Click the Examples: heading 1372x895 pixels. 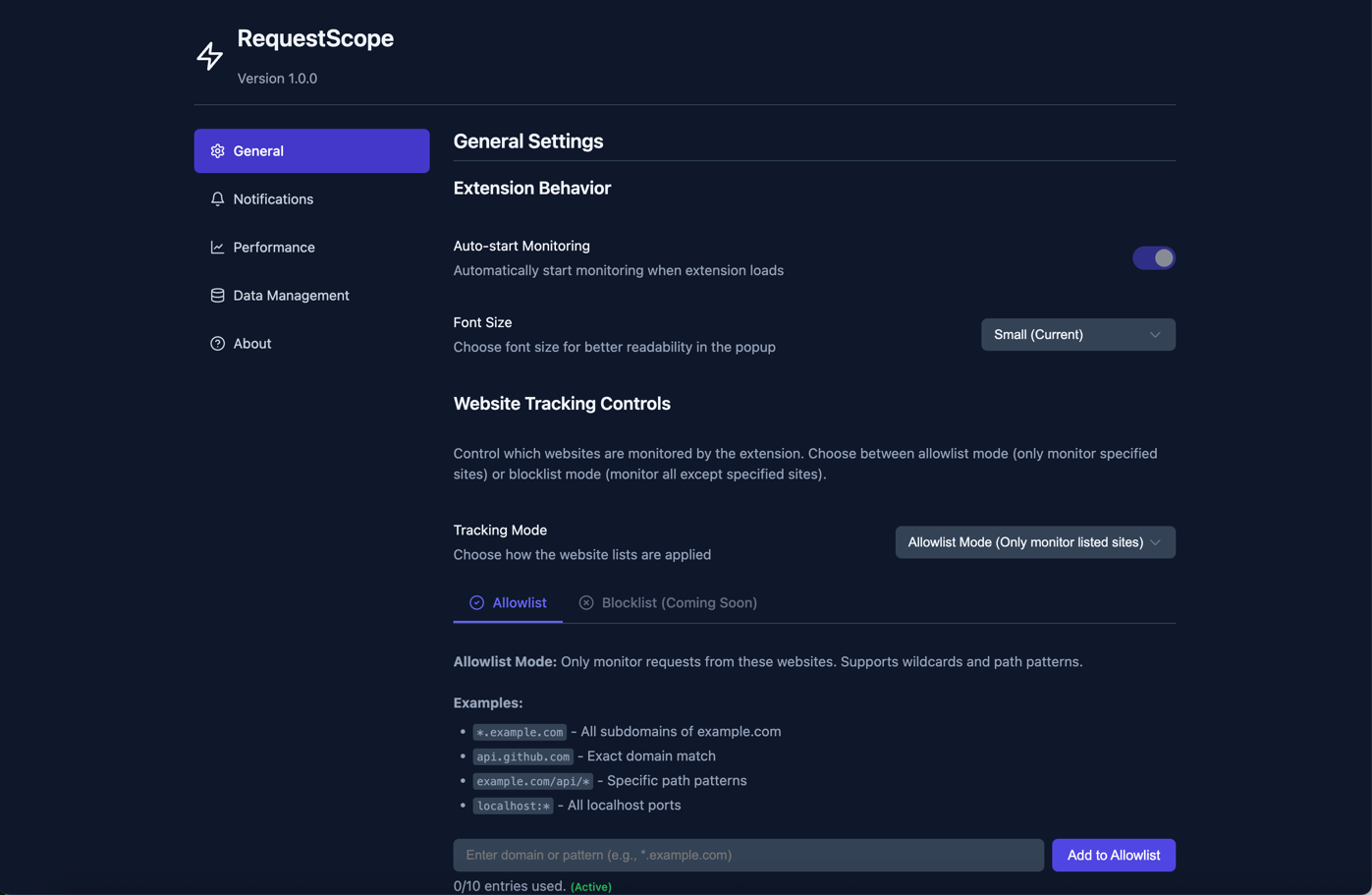pyautogui.click(x=488, y=702)
